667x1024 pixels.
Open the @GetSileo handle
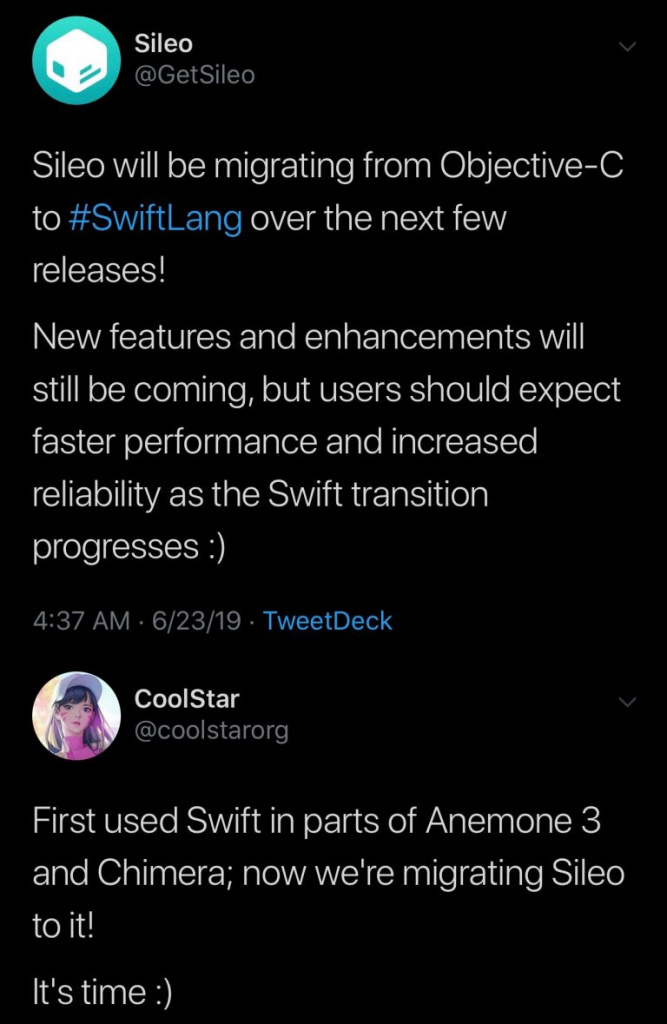click(194, 75)
